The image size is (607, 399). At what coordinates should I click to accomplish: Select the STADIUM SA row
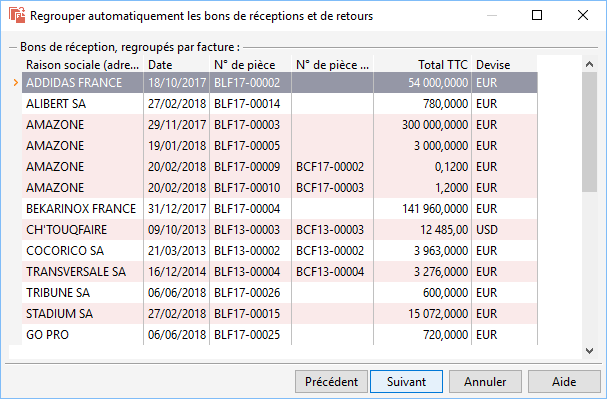click(x=279, y=313)
